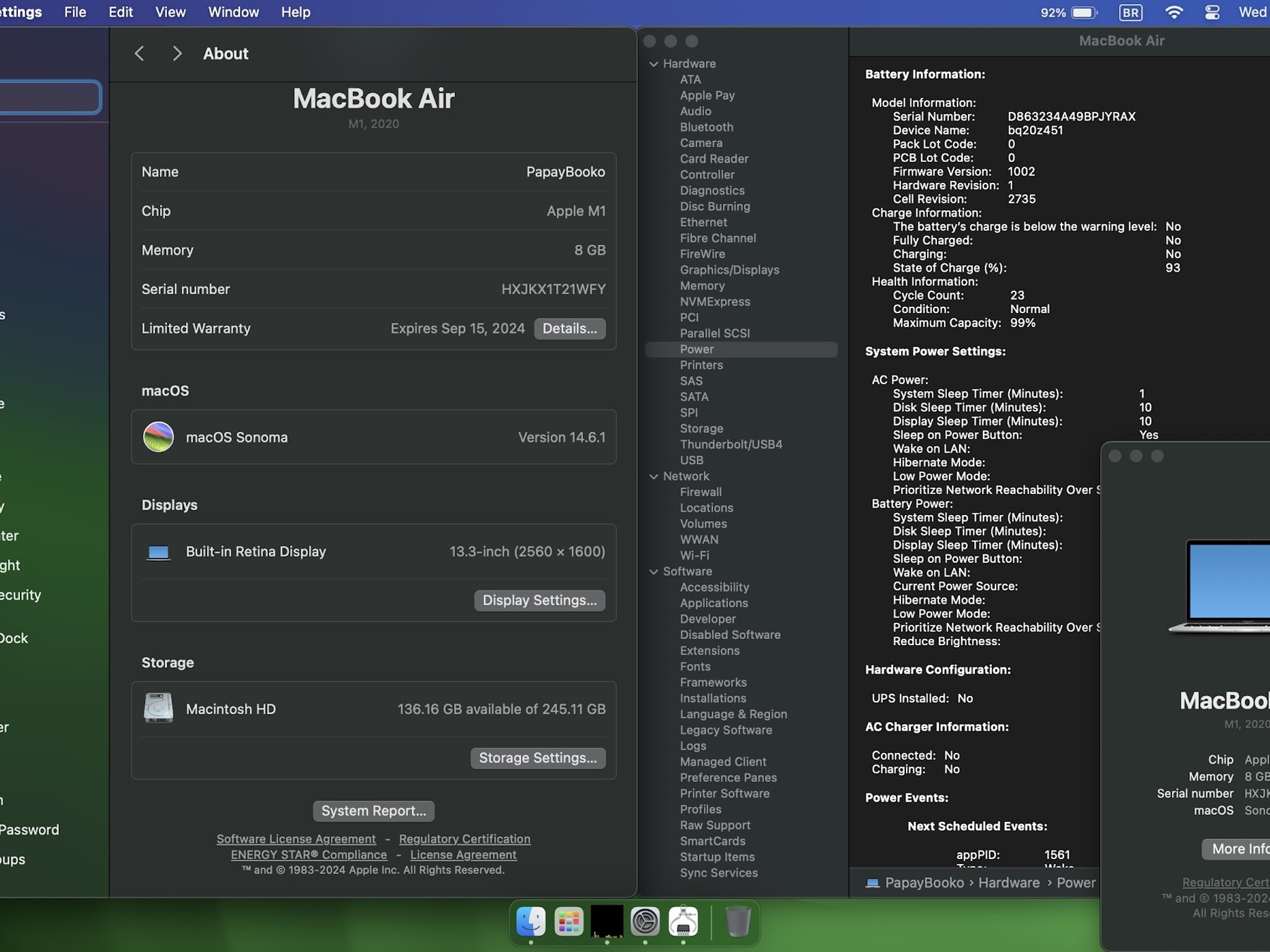This screenshot has width=1270, height=952.
Task: Open Control Center from the menu bar
Action: 1212,12
